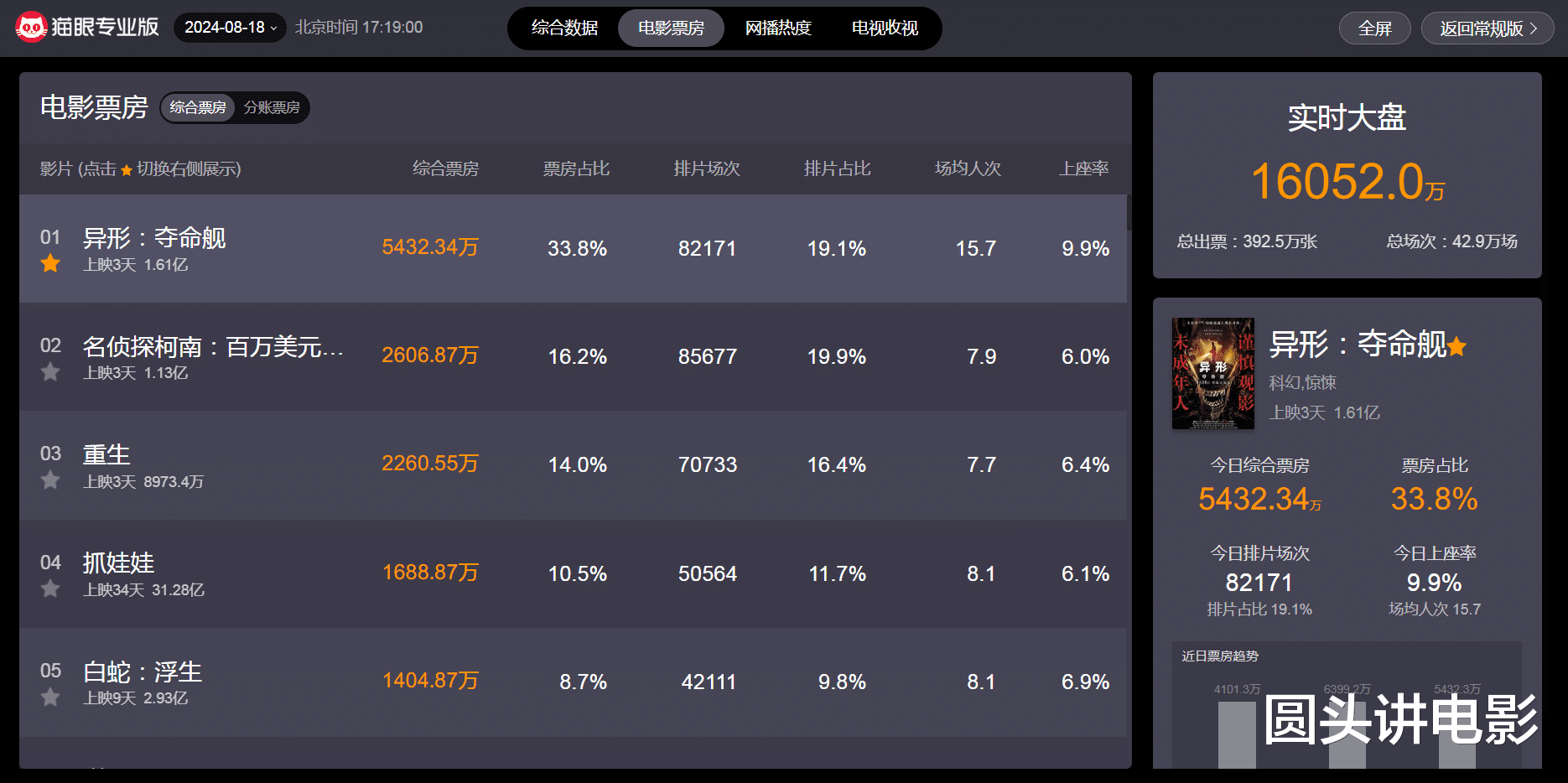Click box office value 5432.34万 in table
The width and height of the screenshot is (1568, 783).
[x=430, y=247]
